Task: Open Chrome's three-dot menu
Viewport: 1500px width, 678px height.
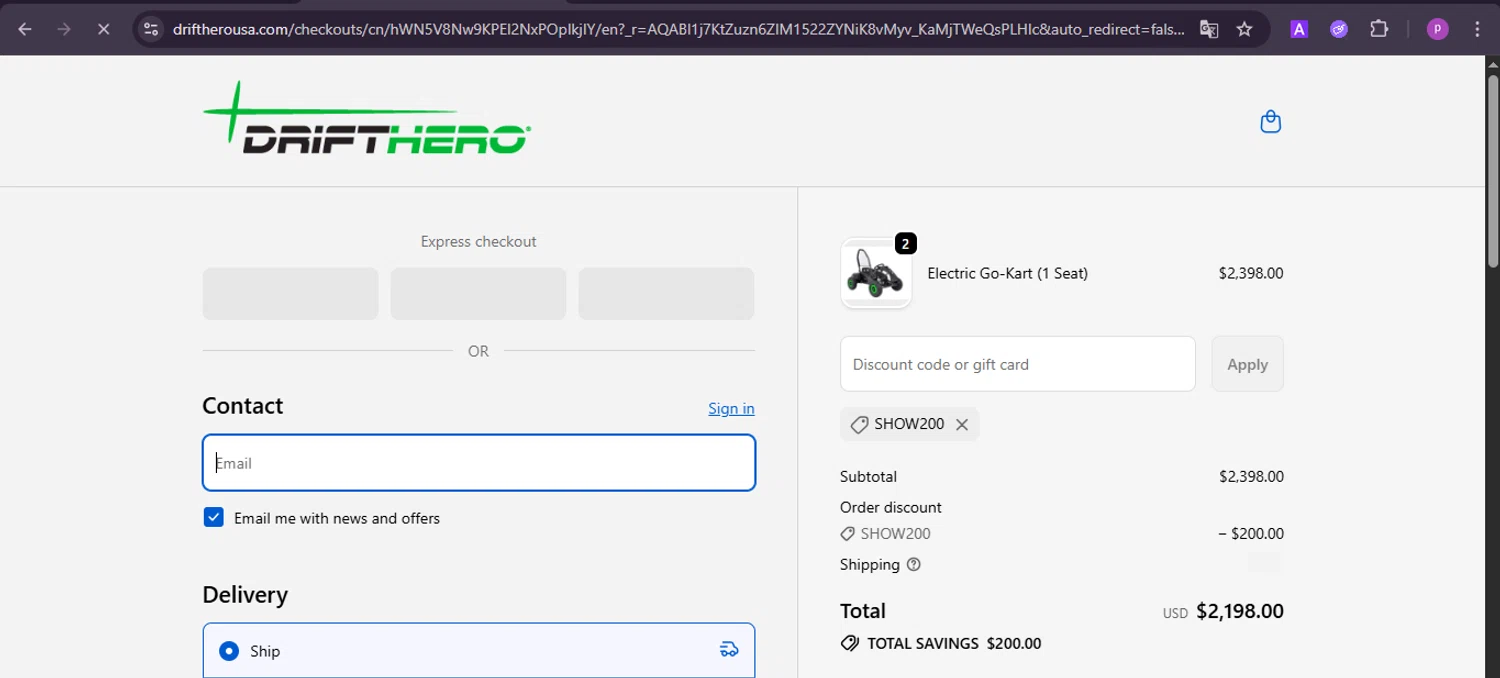Action: pos(1477,29)
